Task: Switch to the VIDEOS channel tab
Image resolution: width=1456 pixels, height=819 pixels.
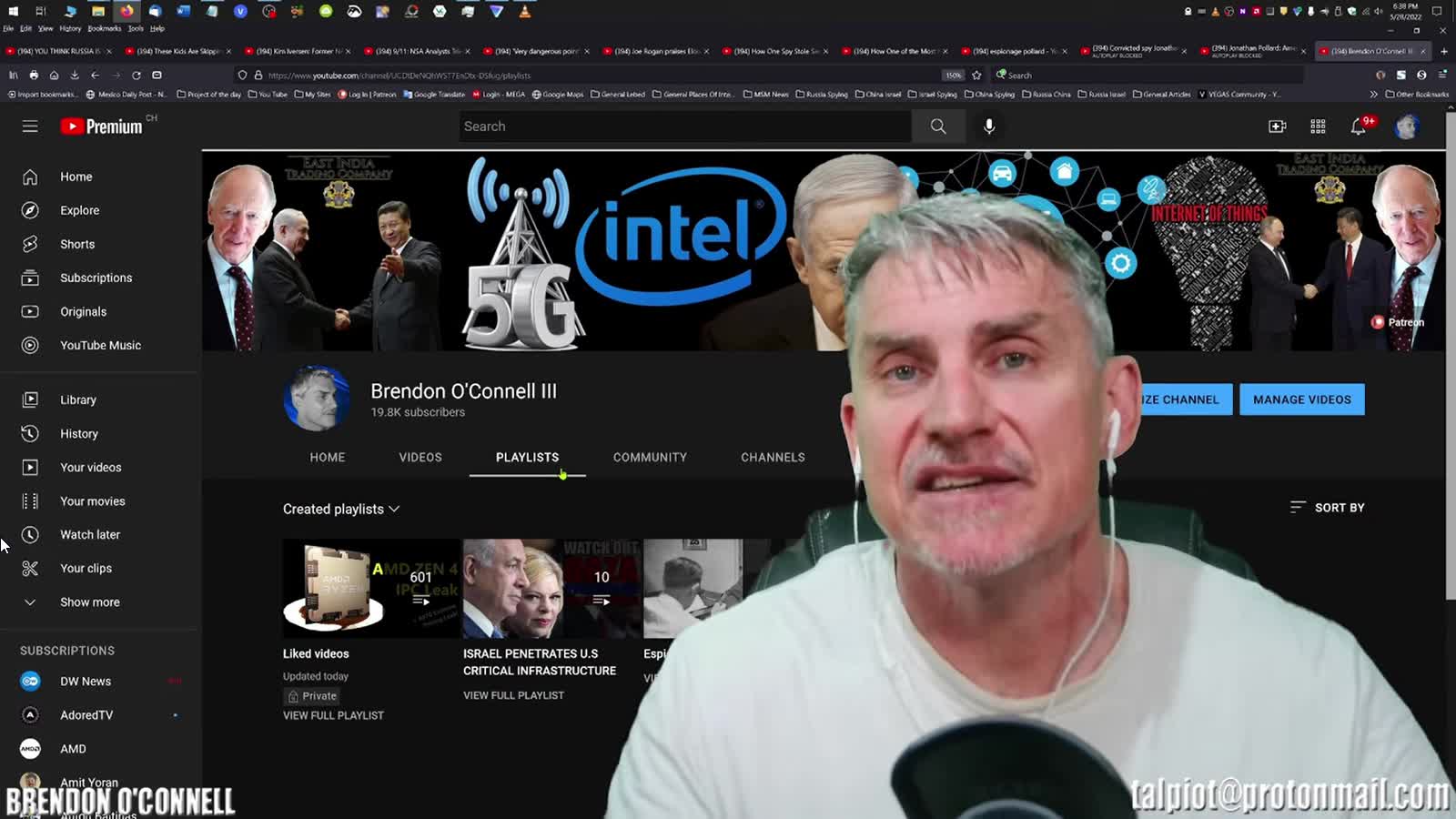Action: click(x=420, y=457)
